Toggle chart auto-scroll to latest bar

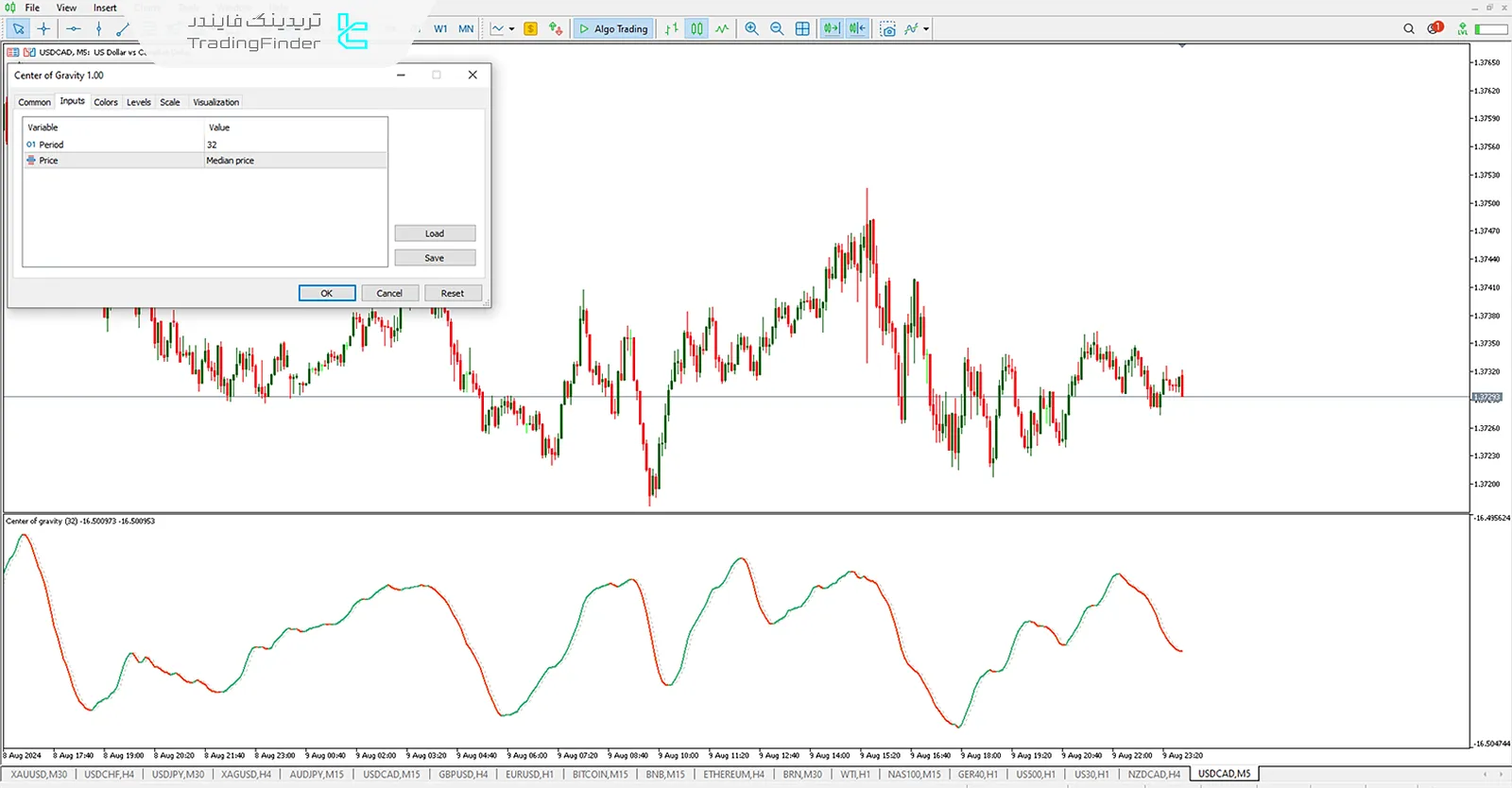[831, 29]
